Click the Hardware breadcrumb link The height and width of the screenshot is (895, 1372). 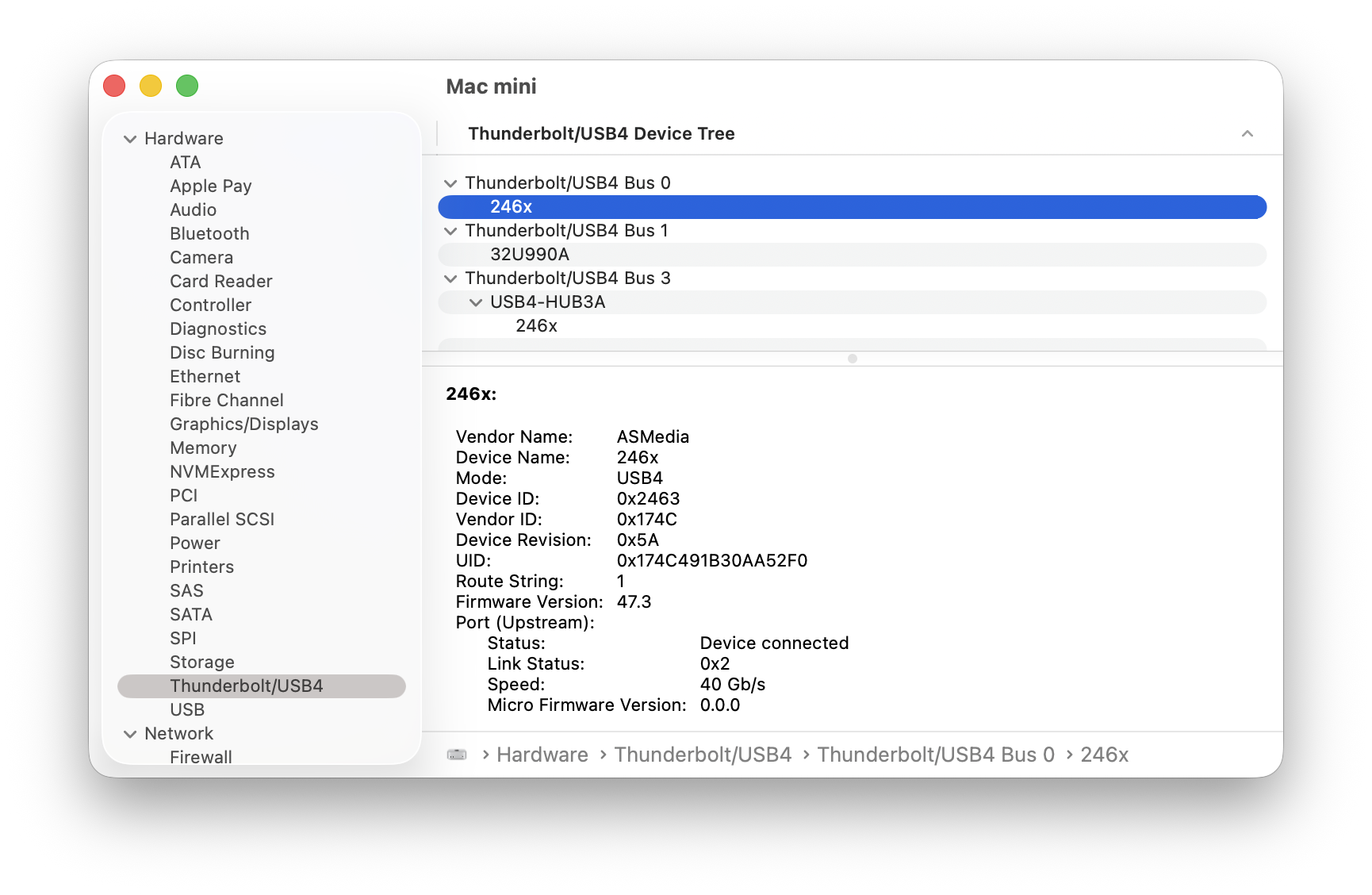542,755
